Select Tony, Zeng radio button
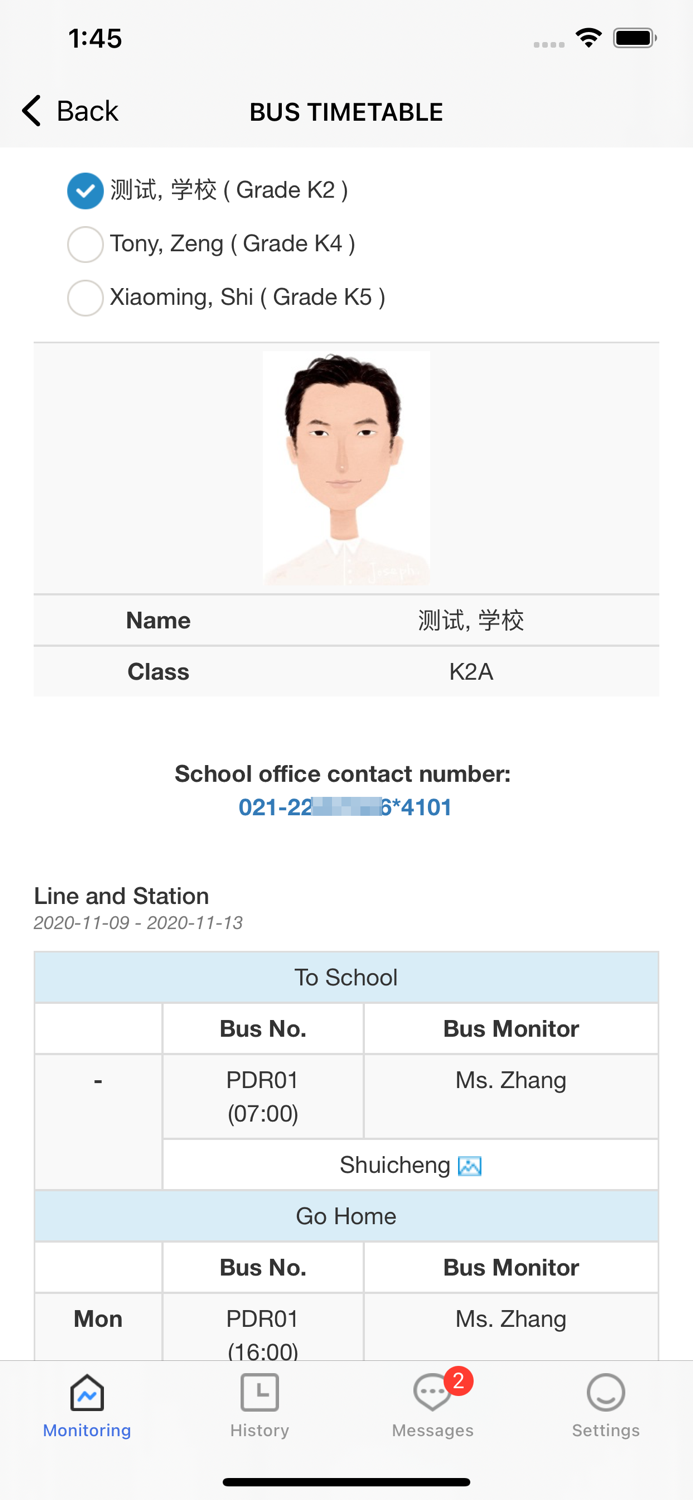This screenshot has width=693, height=1500. (85, 244)
